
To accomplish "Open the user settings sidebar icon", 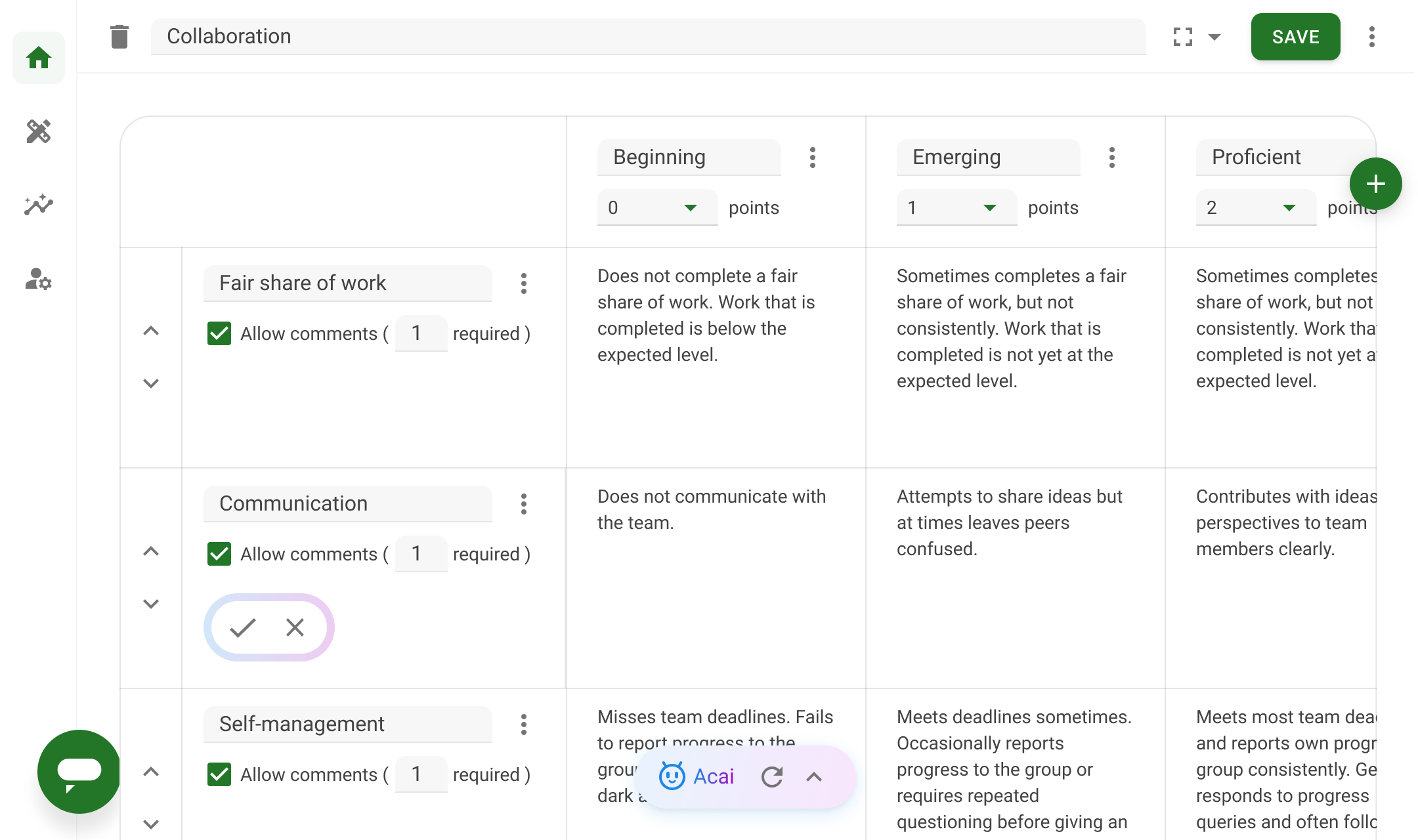I will click(39, 279).
